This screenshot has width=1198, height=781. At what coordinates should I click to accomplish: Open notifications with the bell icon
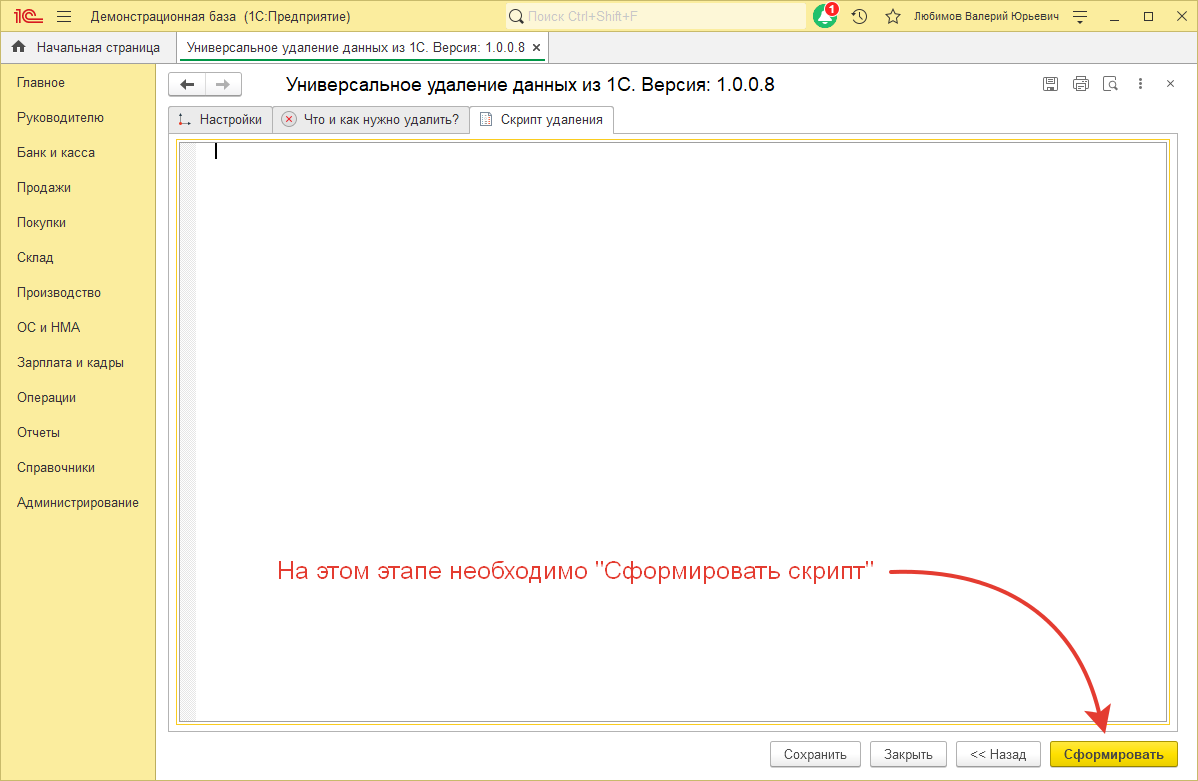[824, 16]
